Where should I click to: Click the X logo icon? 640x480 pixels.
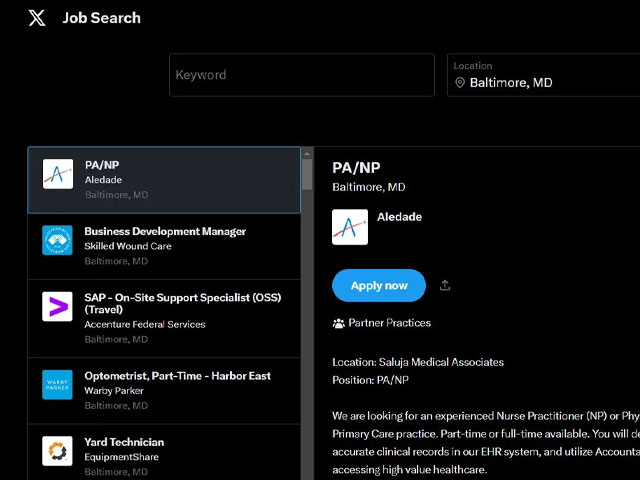tap(37, 18)
